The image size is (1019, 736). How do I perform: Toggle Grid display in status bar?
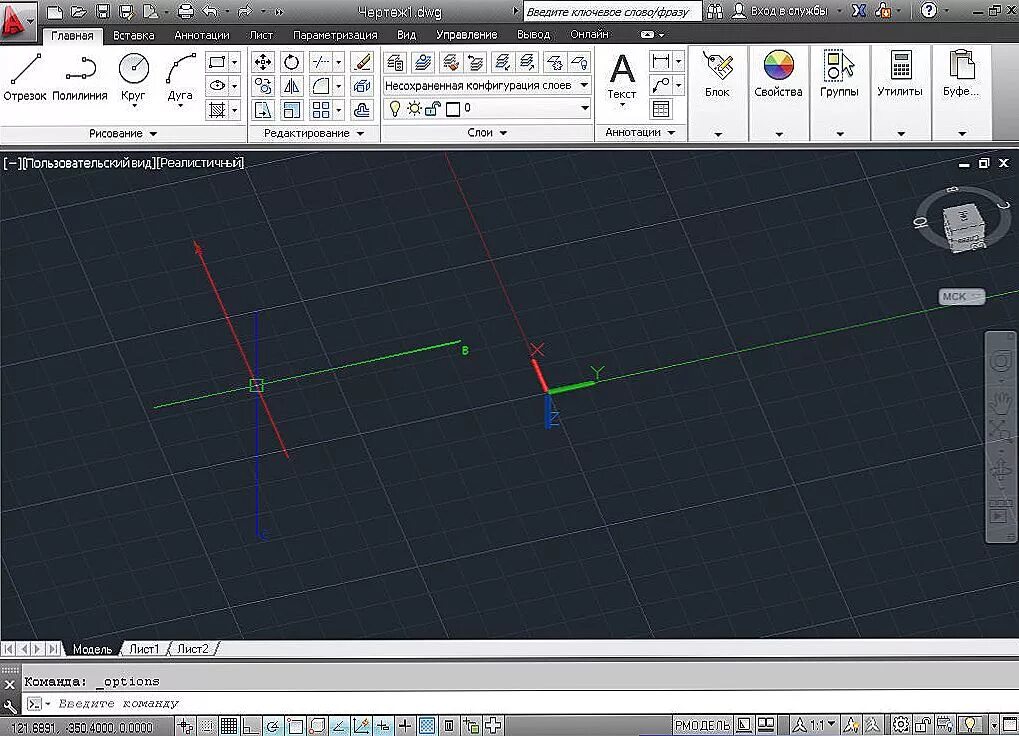[229, 726]
